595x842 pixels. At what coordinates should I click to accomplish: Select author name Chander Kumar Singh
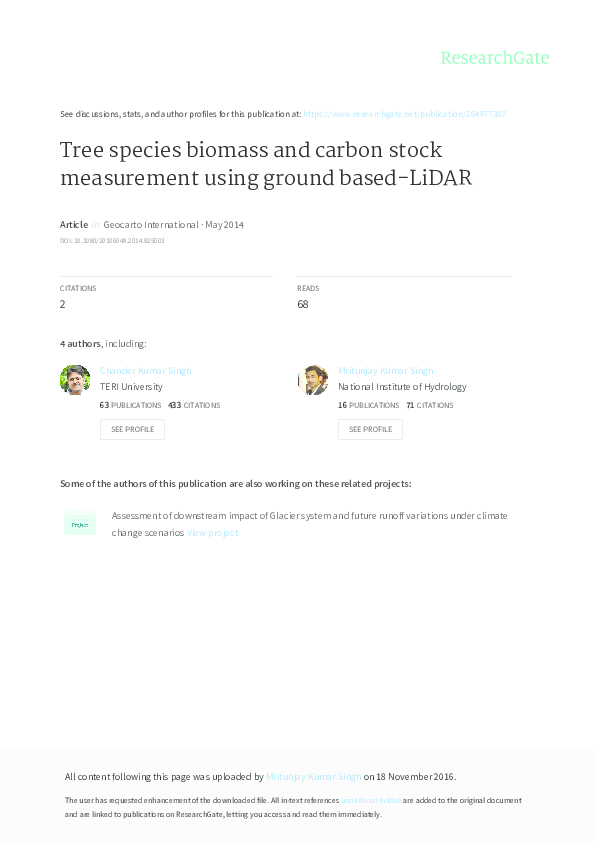[144, 370]
